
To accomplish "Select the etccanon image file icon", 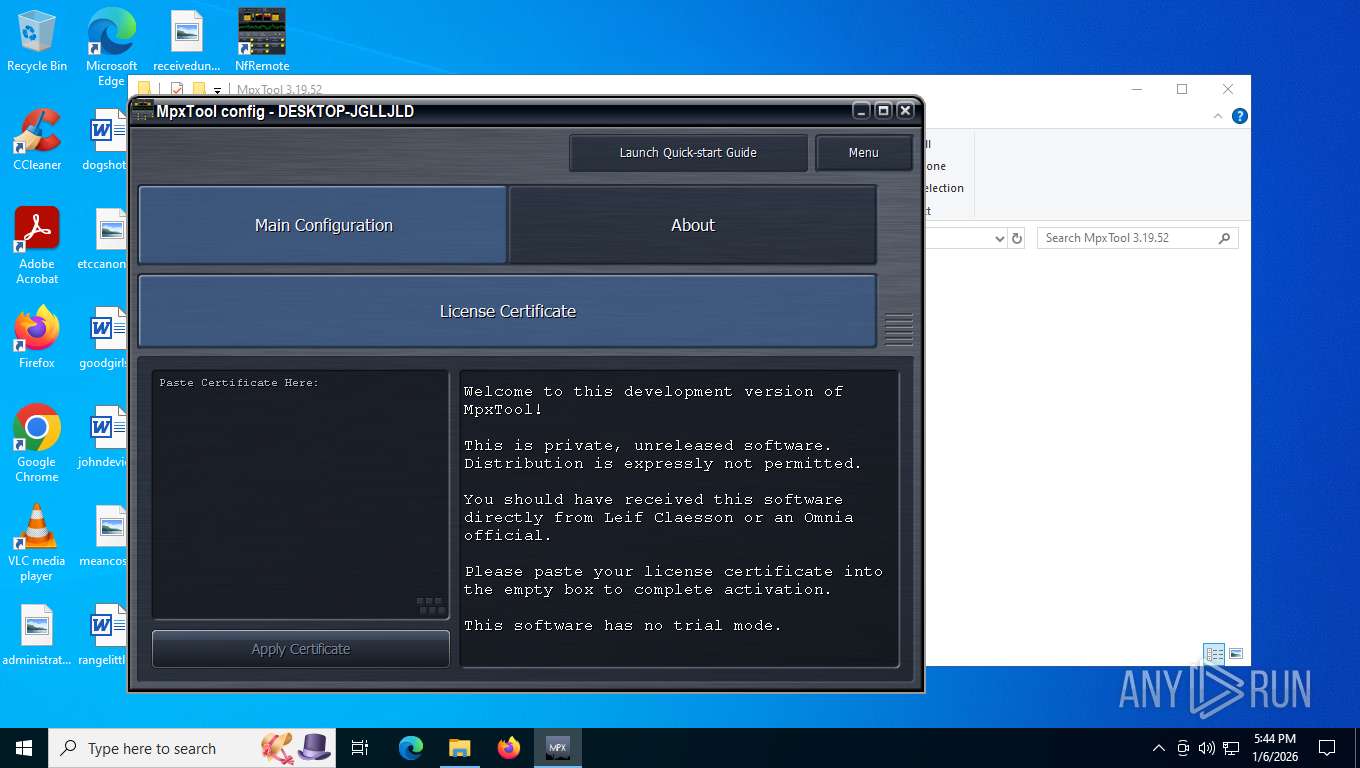I will (104, 239).
